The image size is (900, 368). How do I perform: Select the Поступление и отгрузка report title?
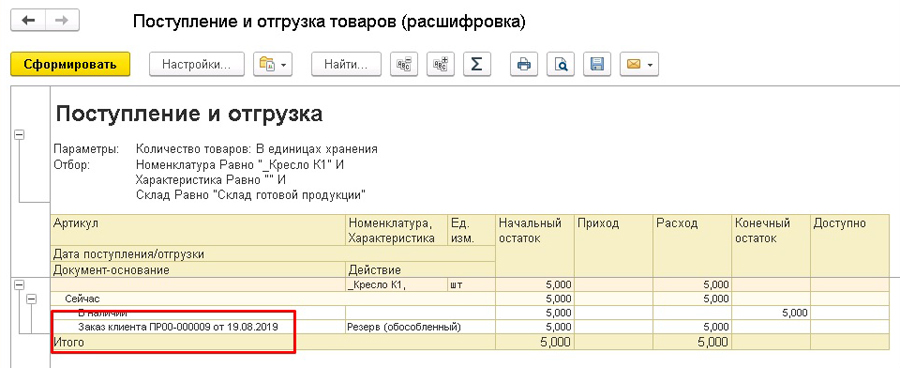pos(189,114)
